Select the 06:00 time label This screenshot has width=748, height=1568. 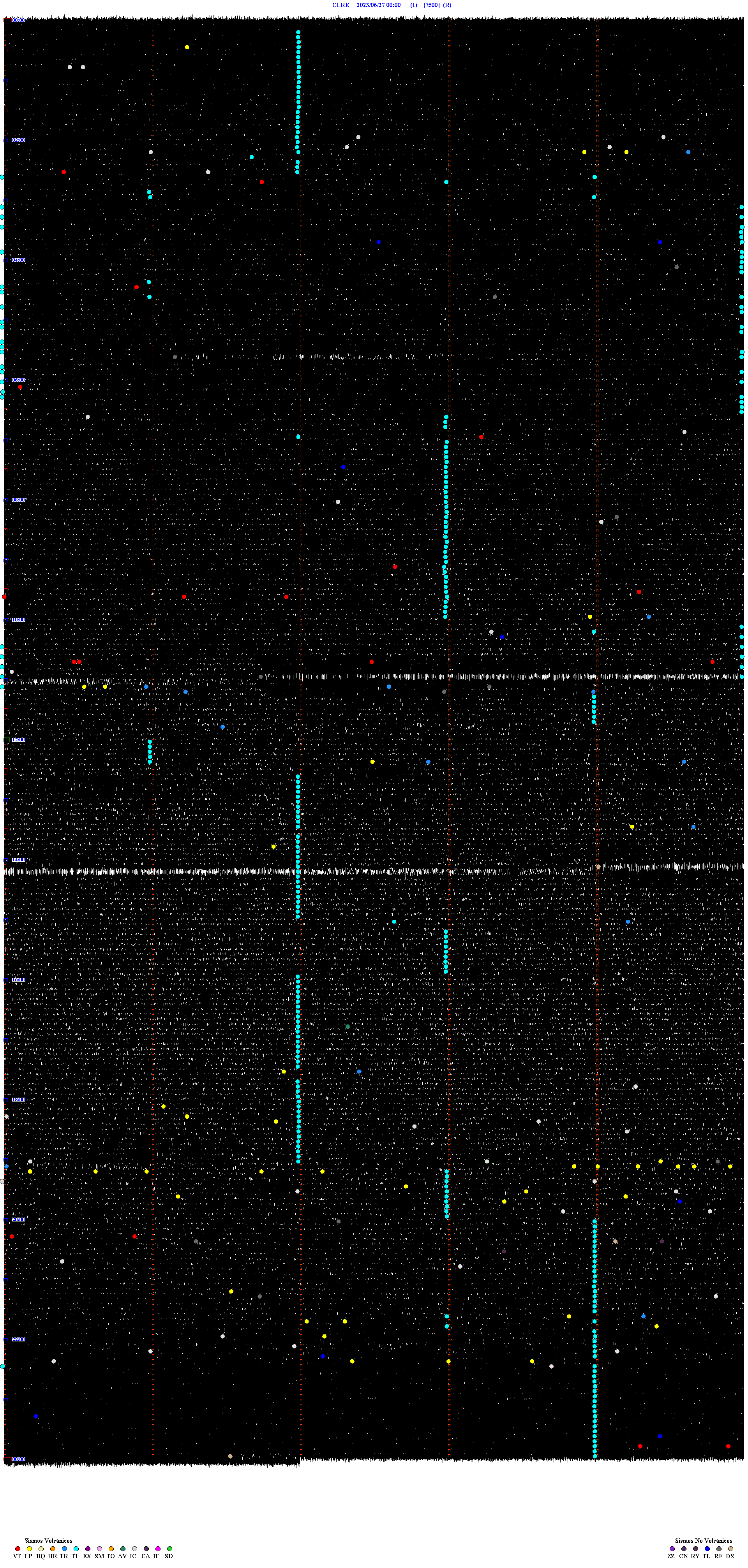pos(18,380)
